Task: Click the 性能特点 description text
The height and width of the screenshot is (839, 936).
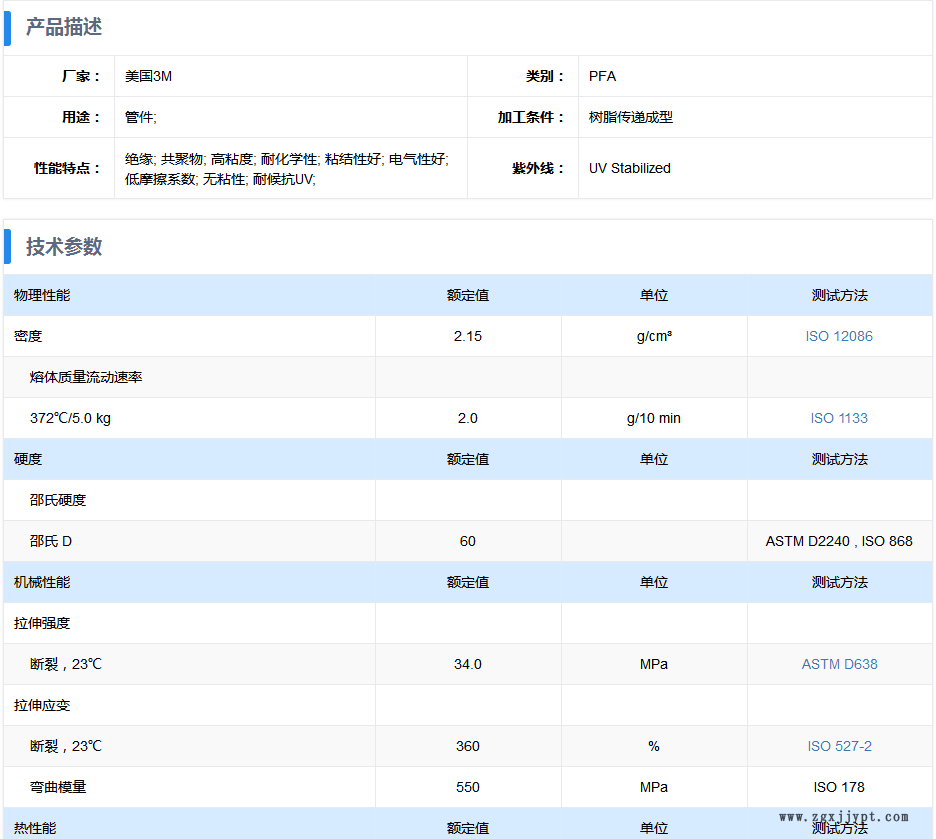Action: [286, 168]
